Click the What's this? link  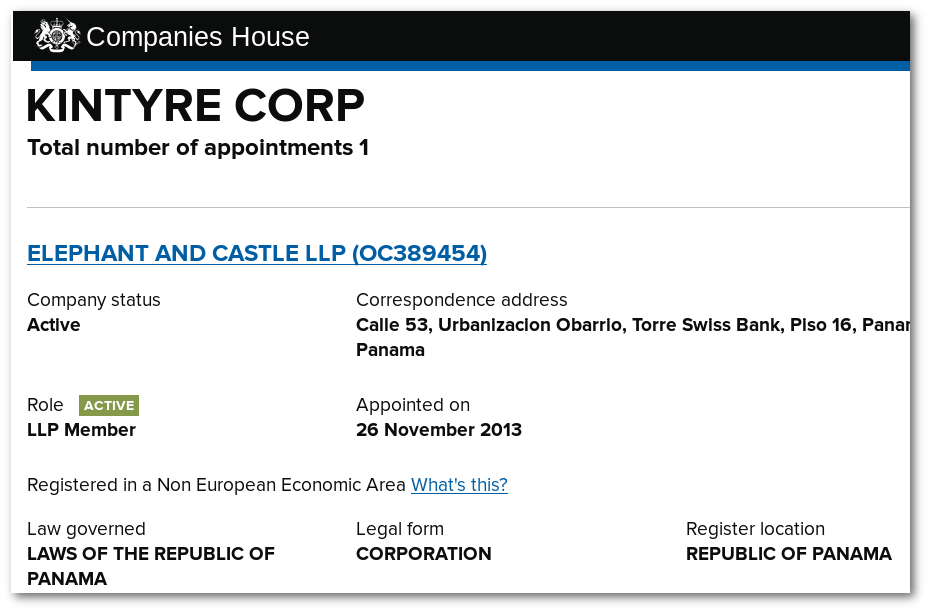tap(459, 485)
